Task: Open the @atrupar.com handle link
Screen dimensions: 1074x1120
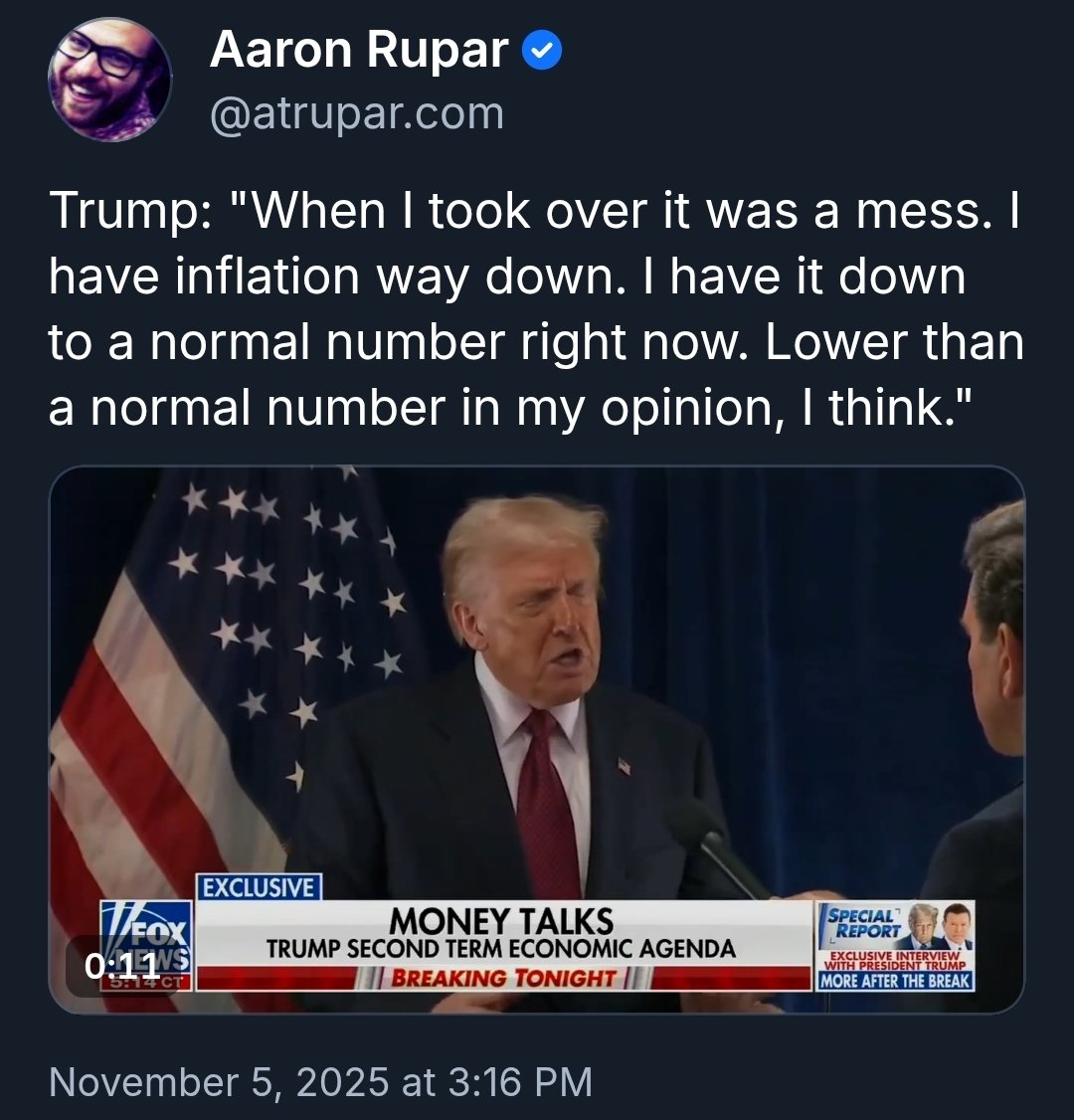Action: [357, 113]
